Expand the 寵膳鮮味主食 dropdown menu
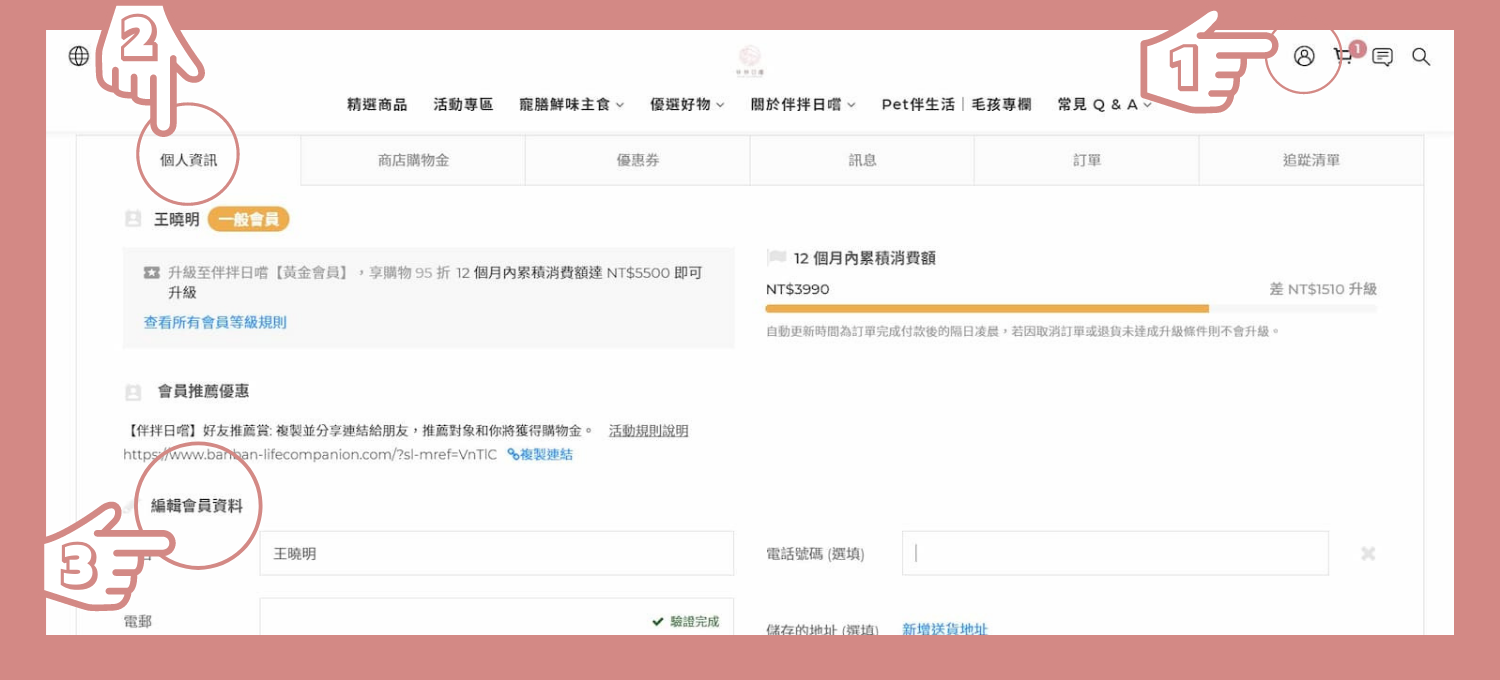The width and height of the screenshot is (1500, 680). pos(571,104)
